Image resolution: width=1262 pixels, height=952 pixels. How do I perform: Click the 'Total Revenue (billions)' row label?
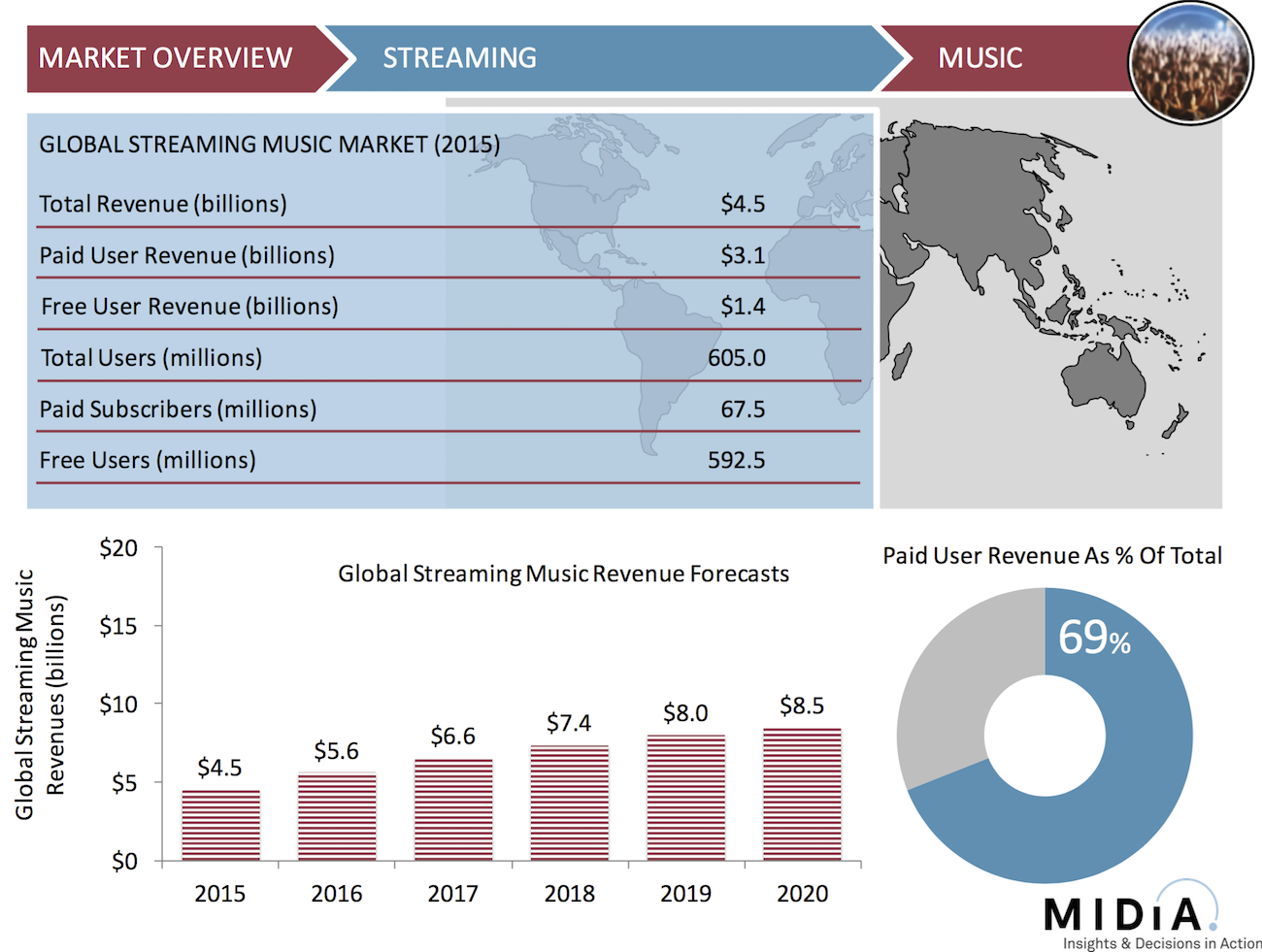pyautogui.click(x=163, y=204)
